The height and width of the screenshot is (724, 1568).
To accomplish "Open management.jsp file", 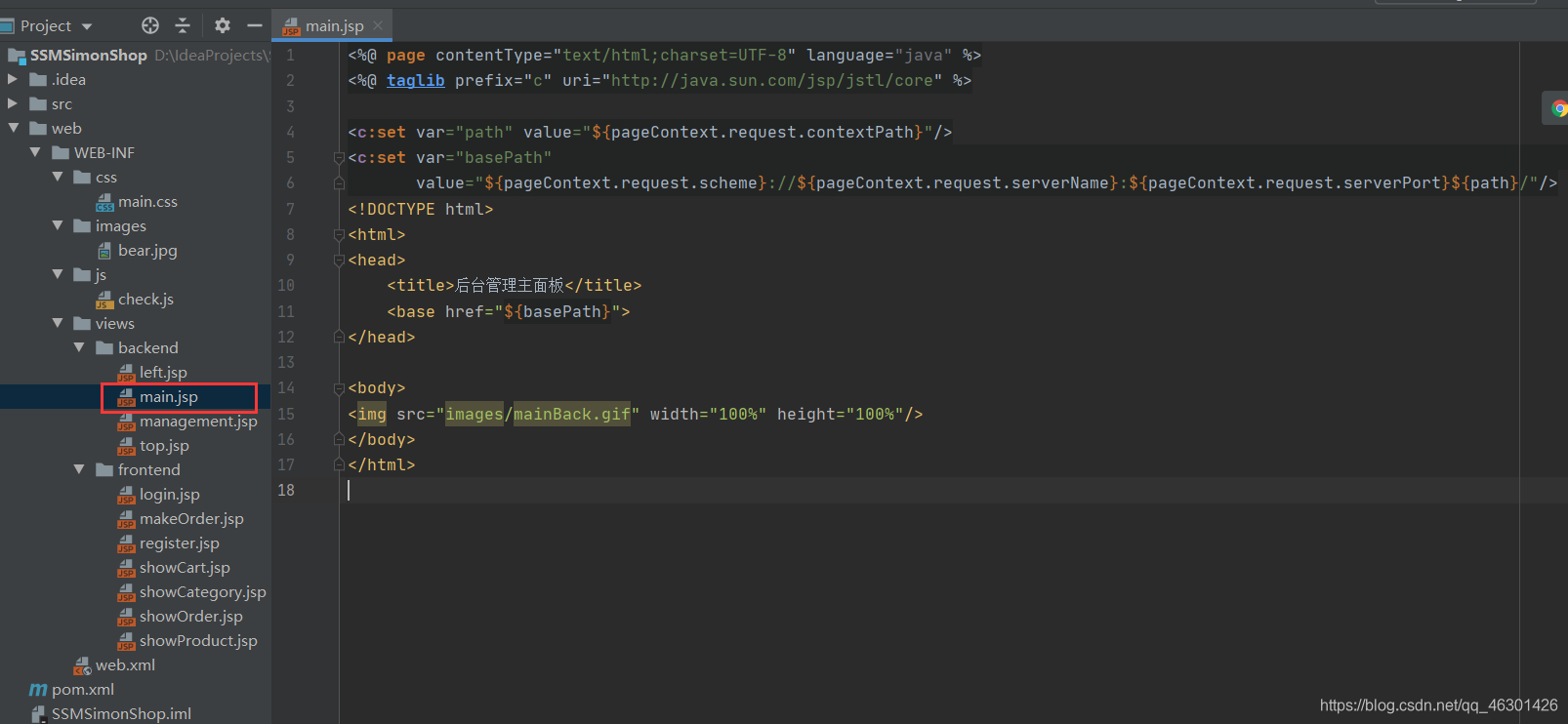I will pyautogui.click(x=197, y=421).
